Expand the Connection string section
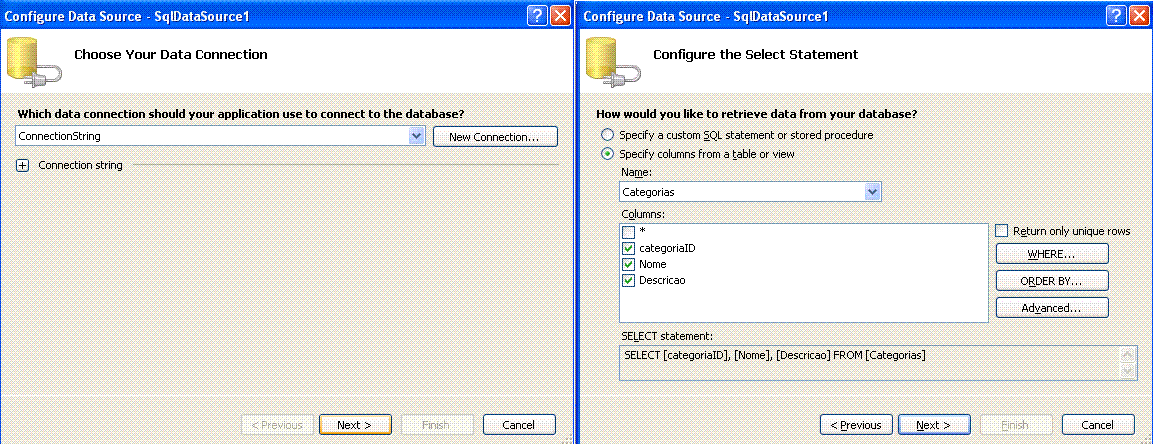1153x444 pixels. pos(23,165)
